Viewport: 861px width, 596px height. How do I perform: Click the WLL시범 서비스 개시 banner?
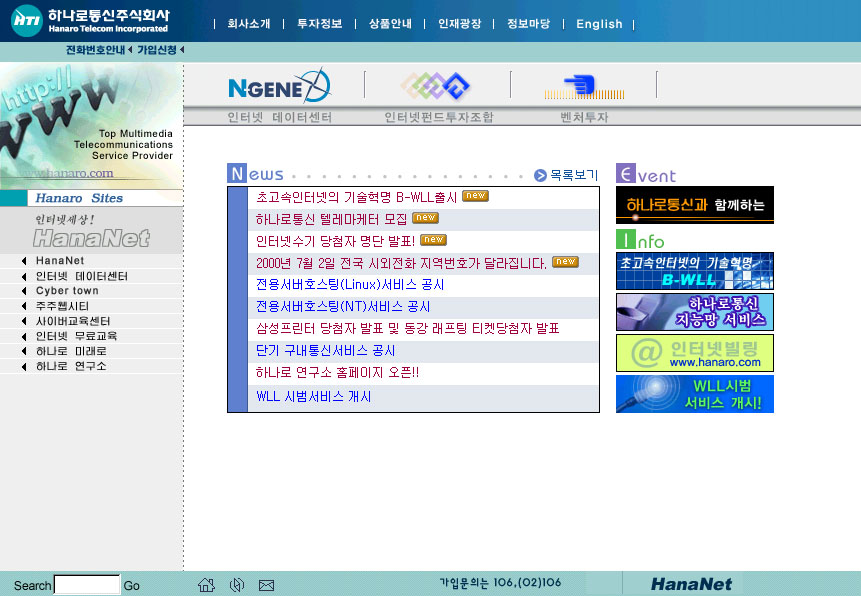(x=695, y=394)
